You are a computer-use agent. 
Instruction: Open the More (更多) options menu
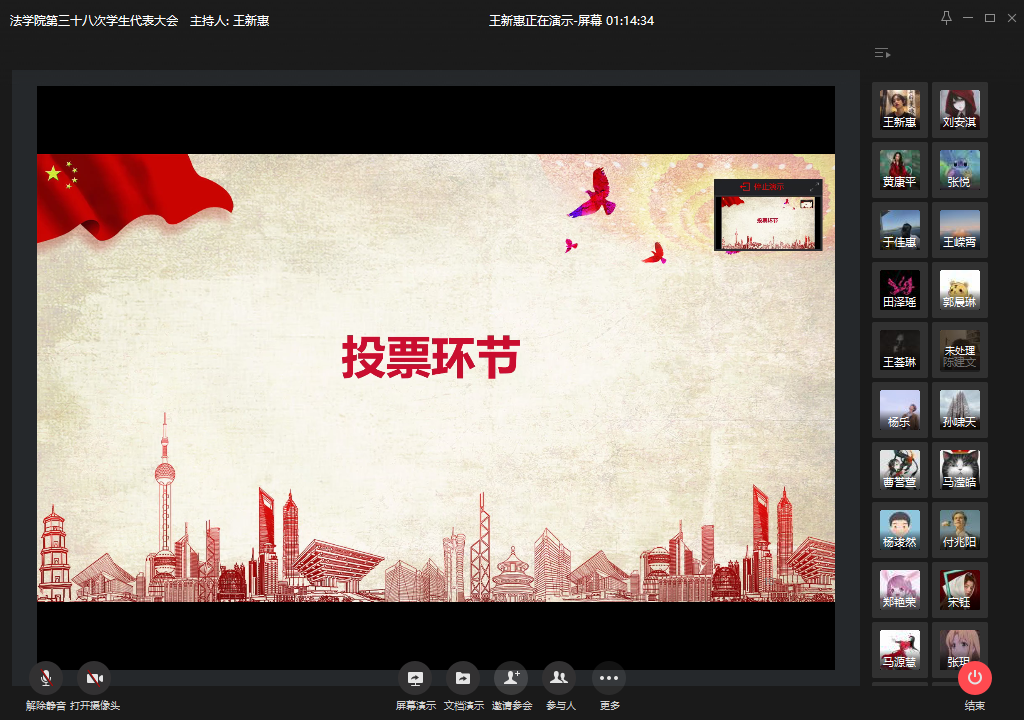point(609,679)
